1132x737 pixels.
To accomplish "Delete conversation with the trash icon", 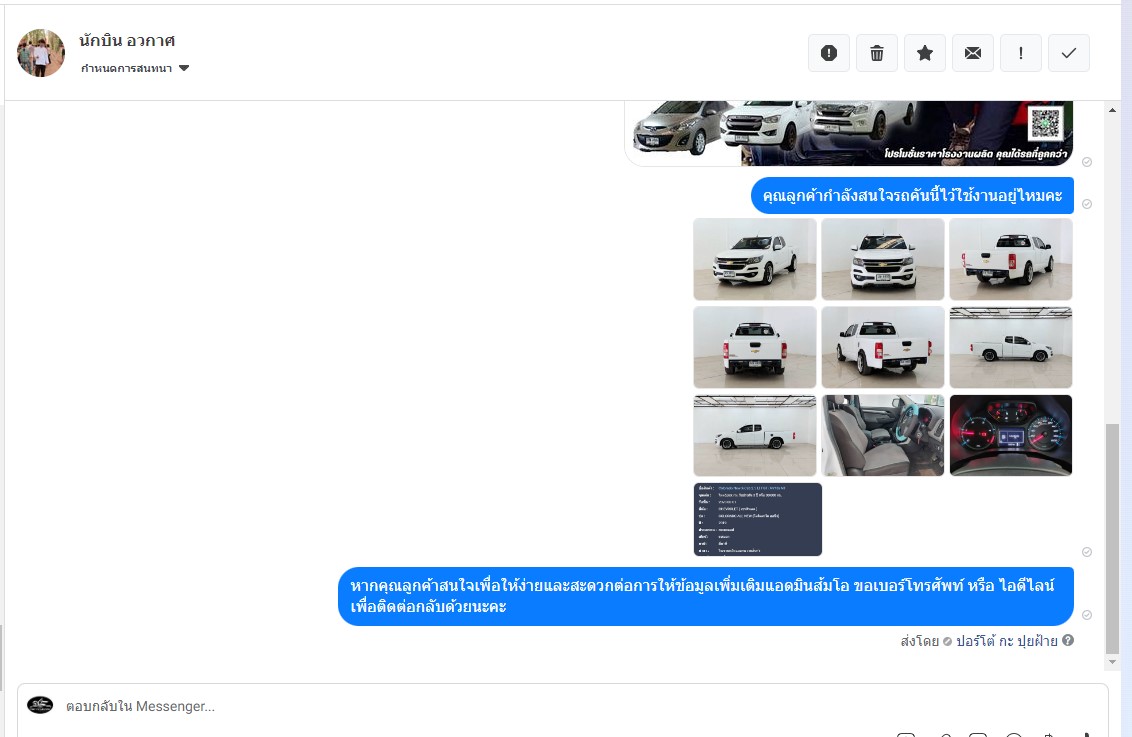I will click(x=876, y=53).
